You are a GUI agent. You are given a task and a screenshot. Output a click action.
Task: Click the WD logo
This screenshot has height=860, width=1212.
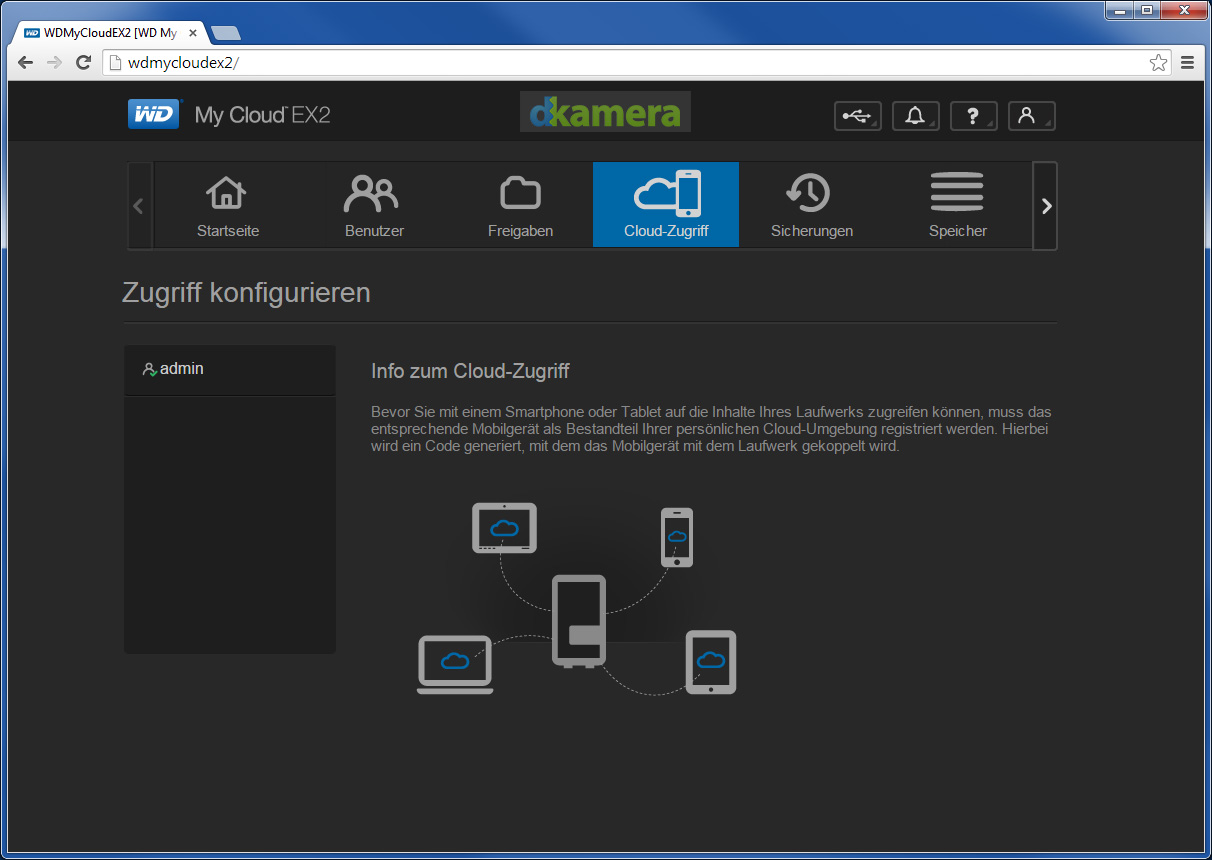(x=154, y=115)
